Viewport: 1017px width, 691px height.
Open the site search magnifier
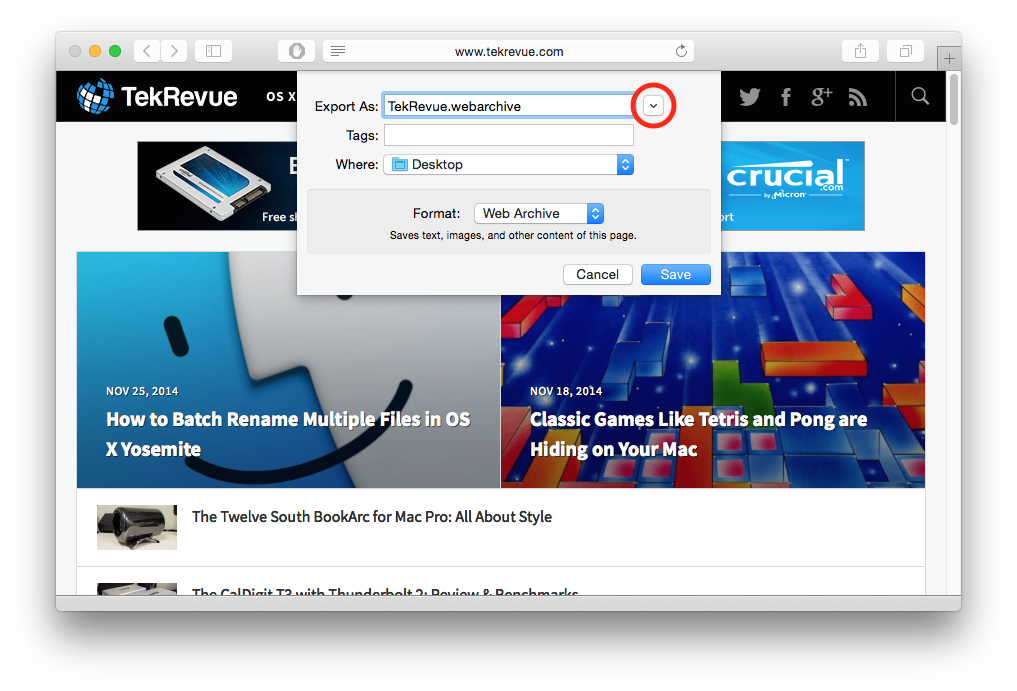pyautogui.click(x=920, y=97)
